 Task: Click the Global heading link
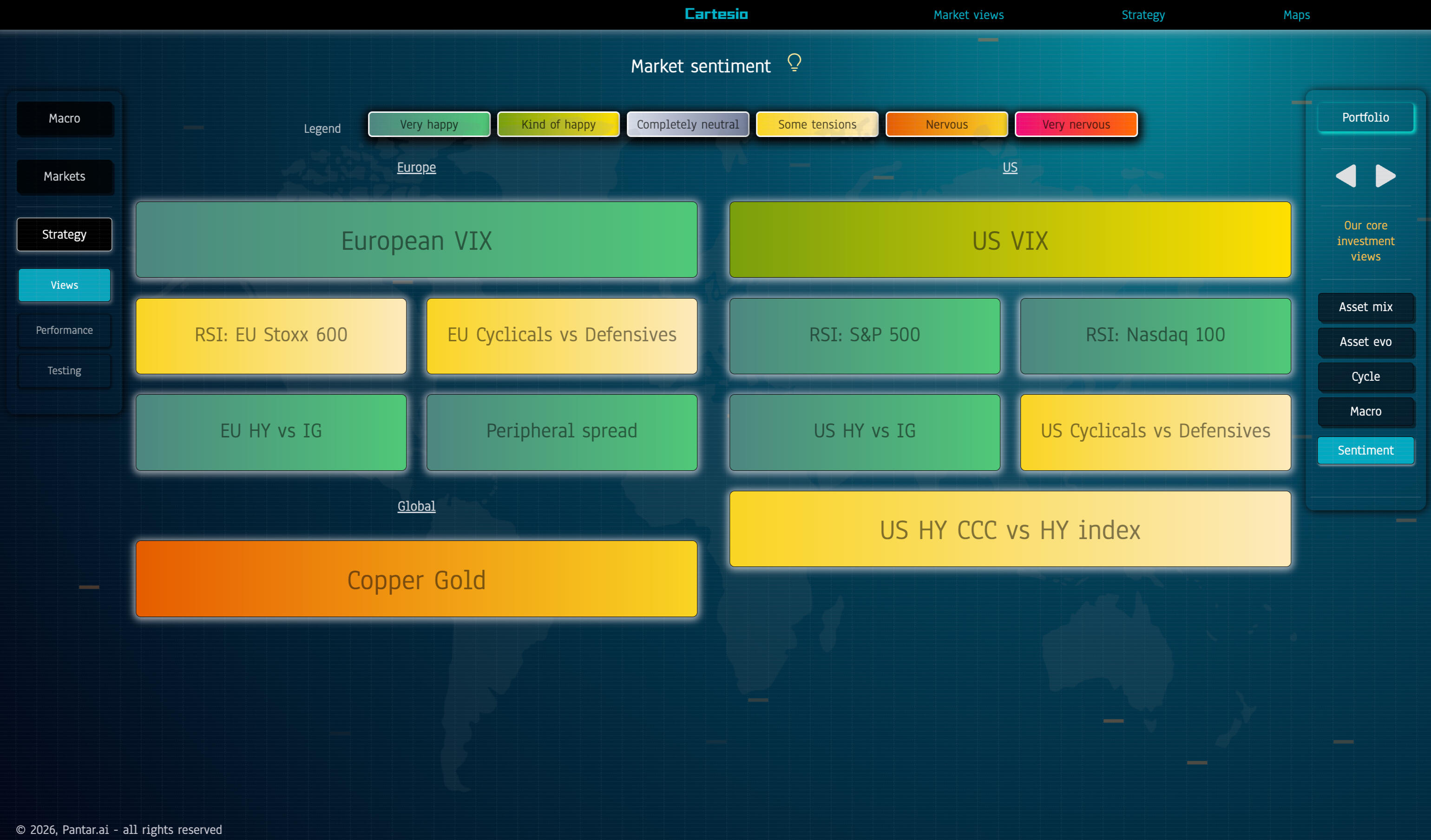pos(416,506)
